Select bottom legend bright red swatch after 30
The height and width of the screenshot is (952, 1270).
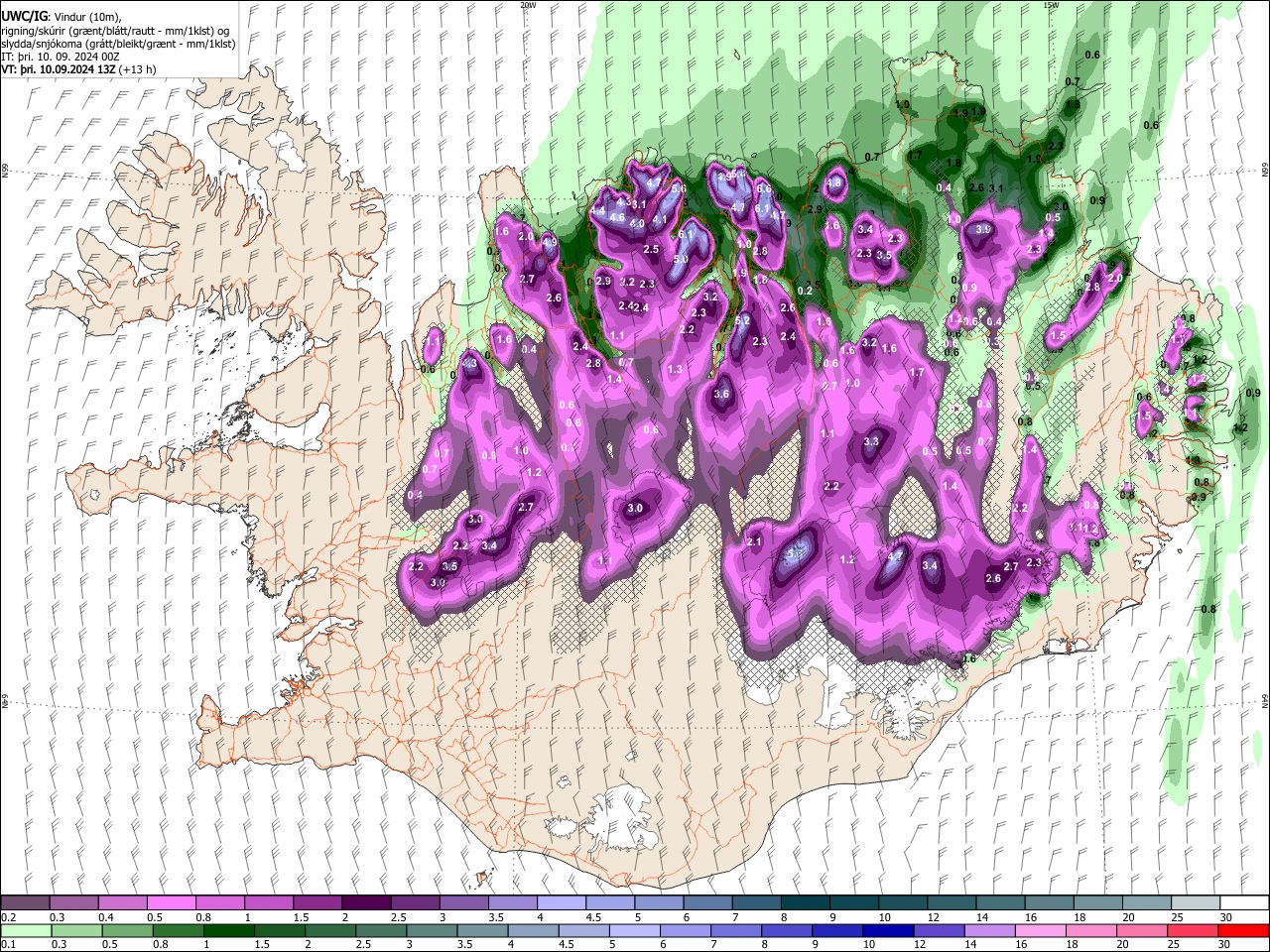pos(1243,930)
